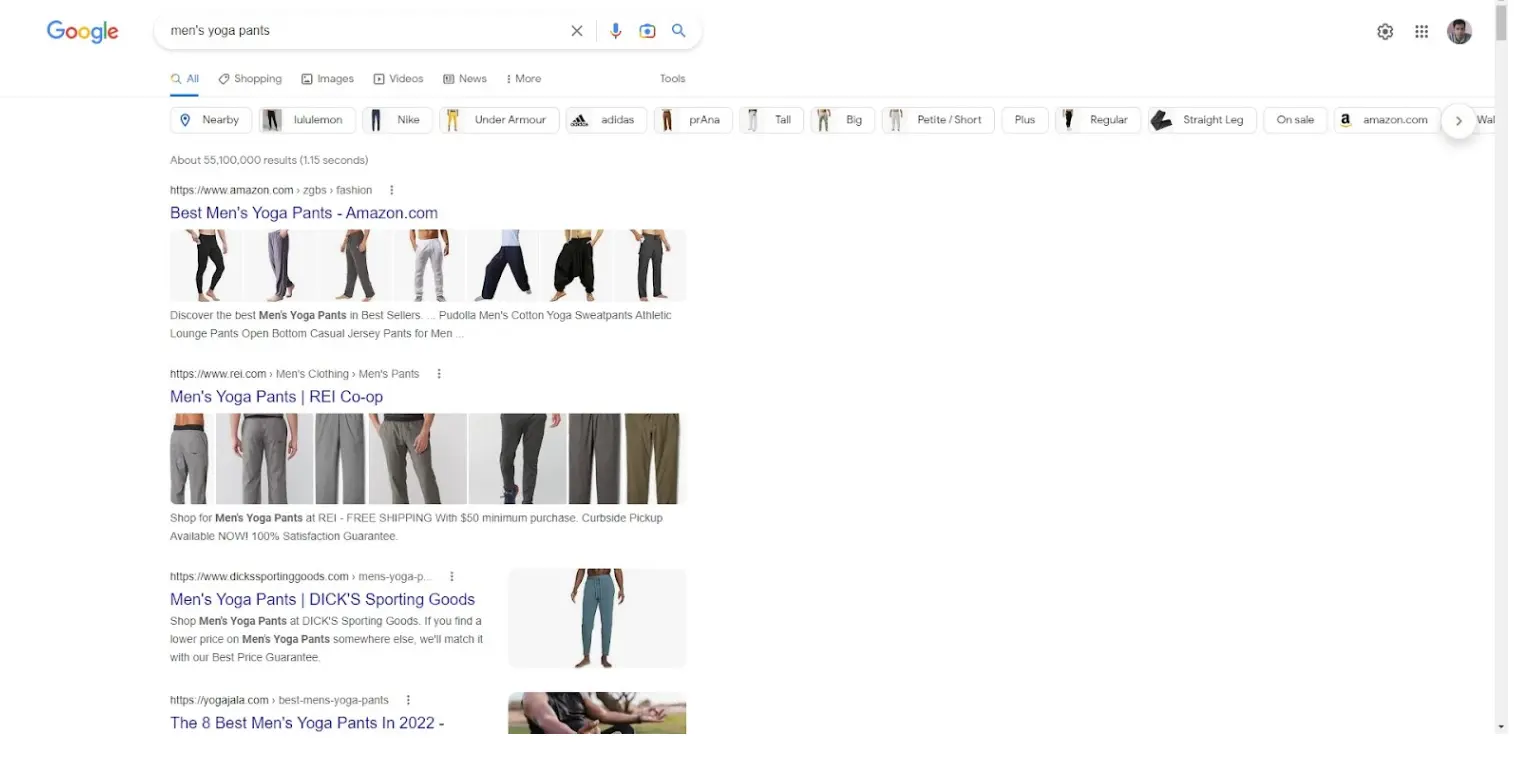This screenshot has width=1514, height=766.
Task: Enable the Nike brand filter
Action: (397, 119)
